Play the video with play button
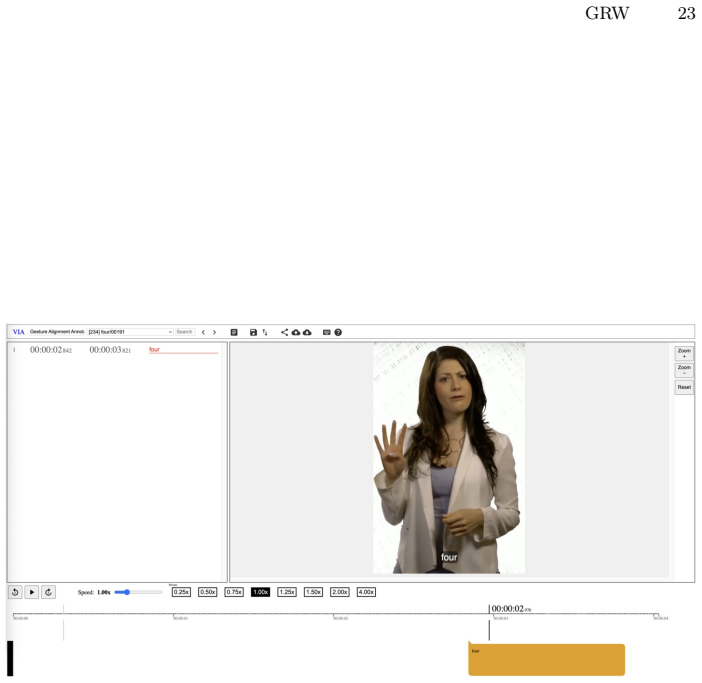 coord(32,592)
